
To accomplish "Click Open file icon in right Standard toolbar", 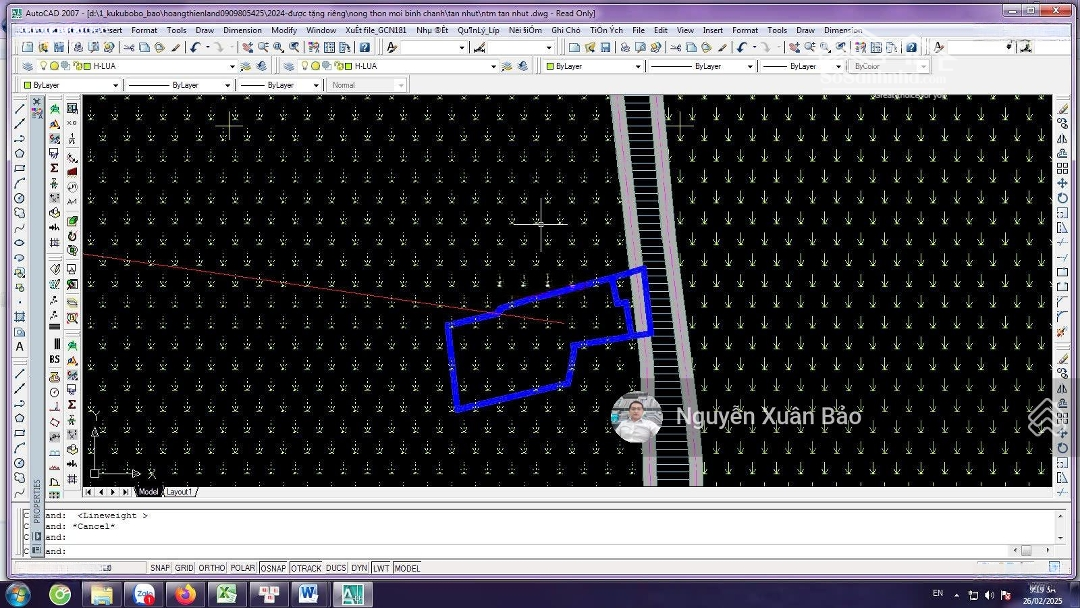I will point(590,47).
